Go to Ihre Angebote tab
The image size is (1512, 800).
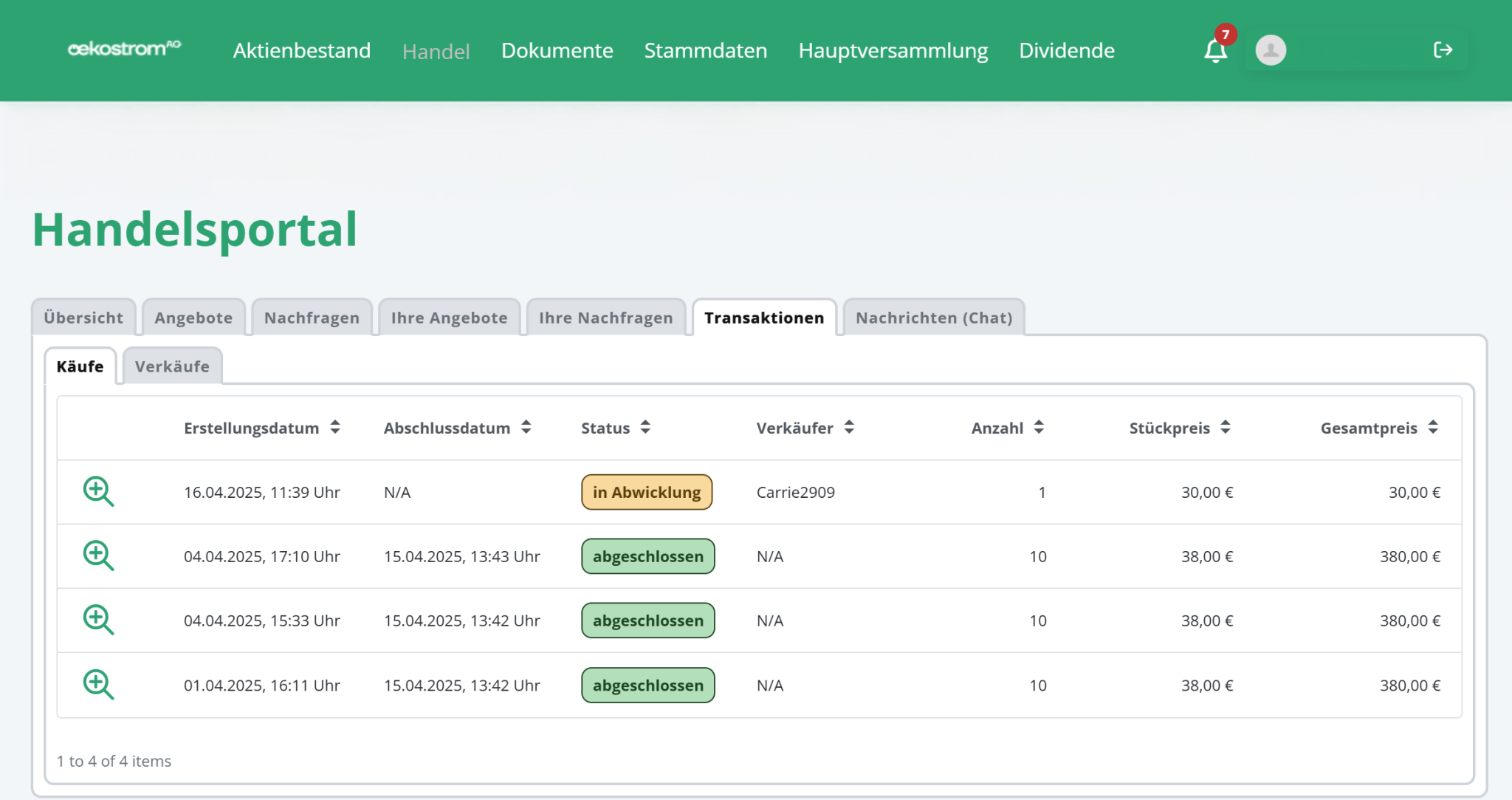pos(449,318)
